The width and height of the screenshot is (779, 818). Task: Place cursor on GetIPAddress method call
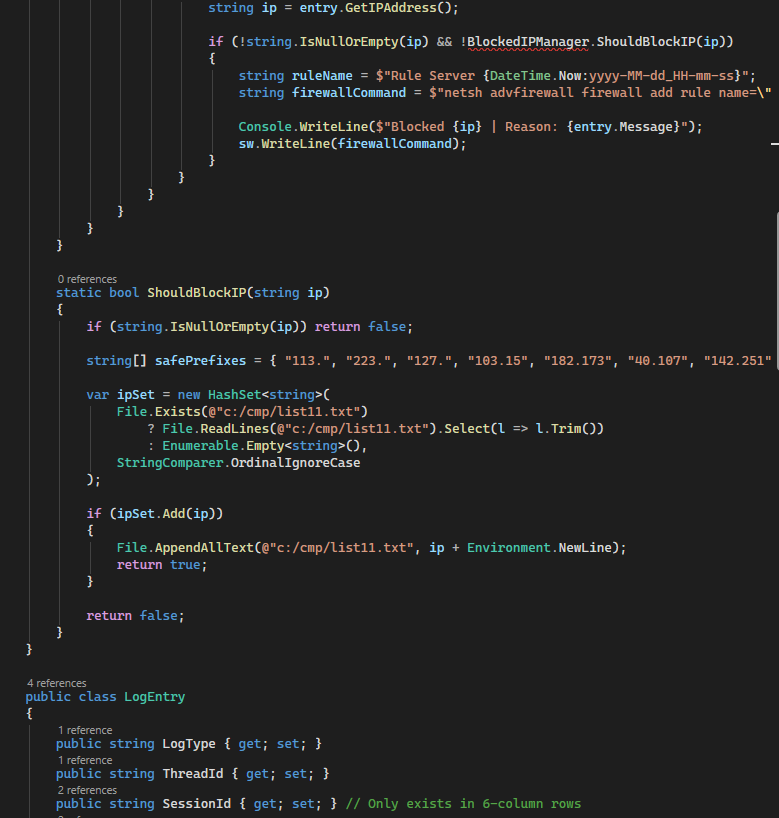pyautogui.click(x=390, y=8)
